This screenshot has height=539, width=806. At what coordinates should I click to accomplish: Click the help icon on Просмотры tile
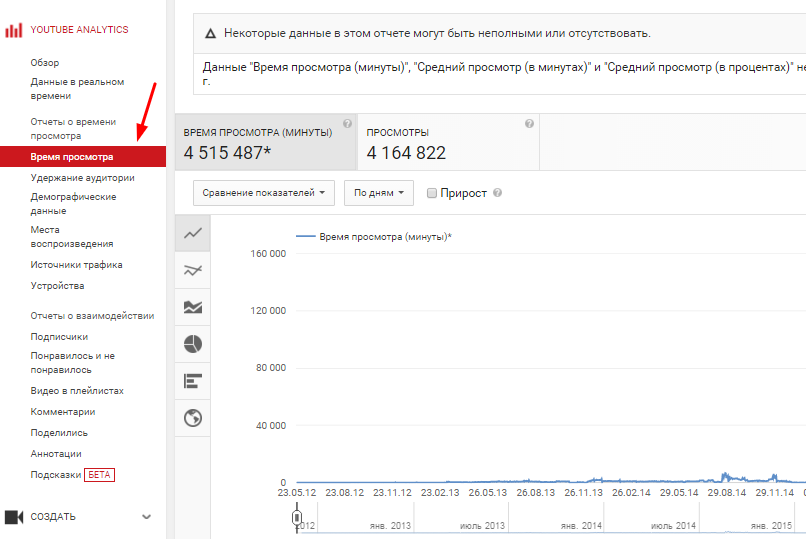529,123
